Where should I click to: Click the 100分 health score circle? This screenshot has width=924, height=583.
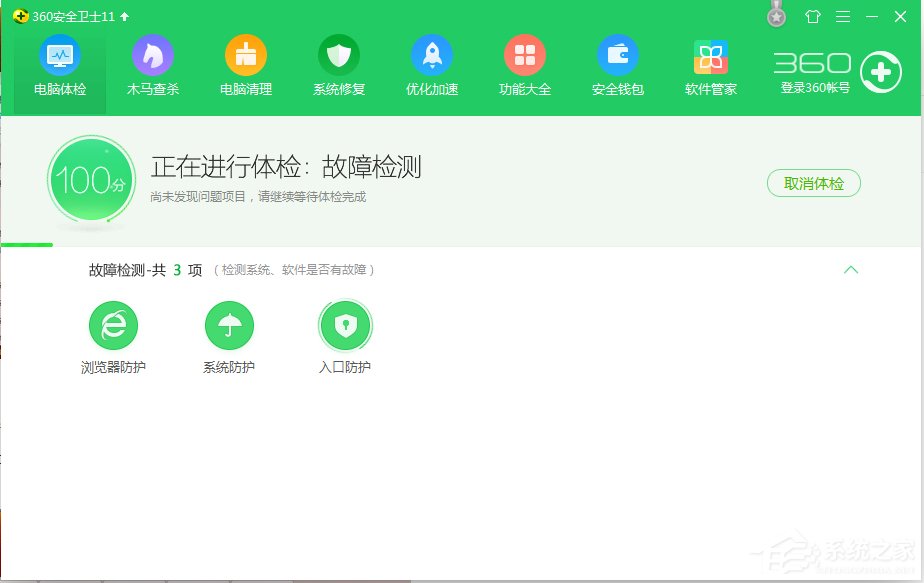(x=92, y=181)
